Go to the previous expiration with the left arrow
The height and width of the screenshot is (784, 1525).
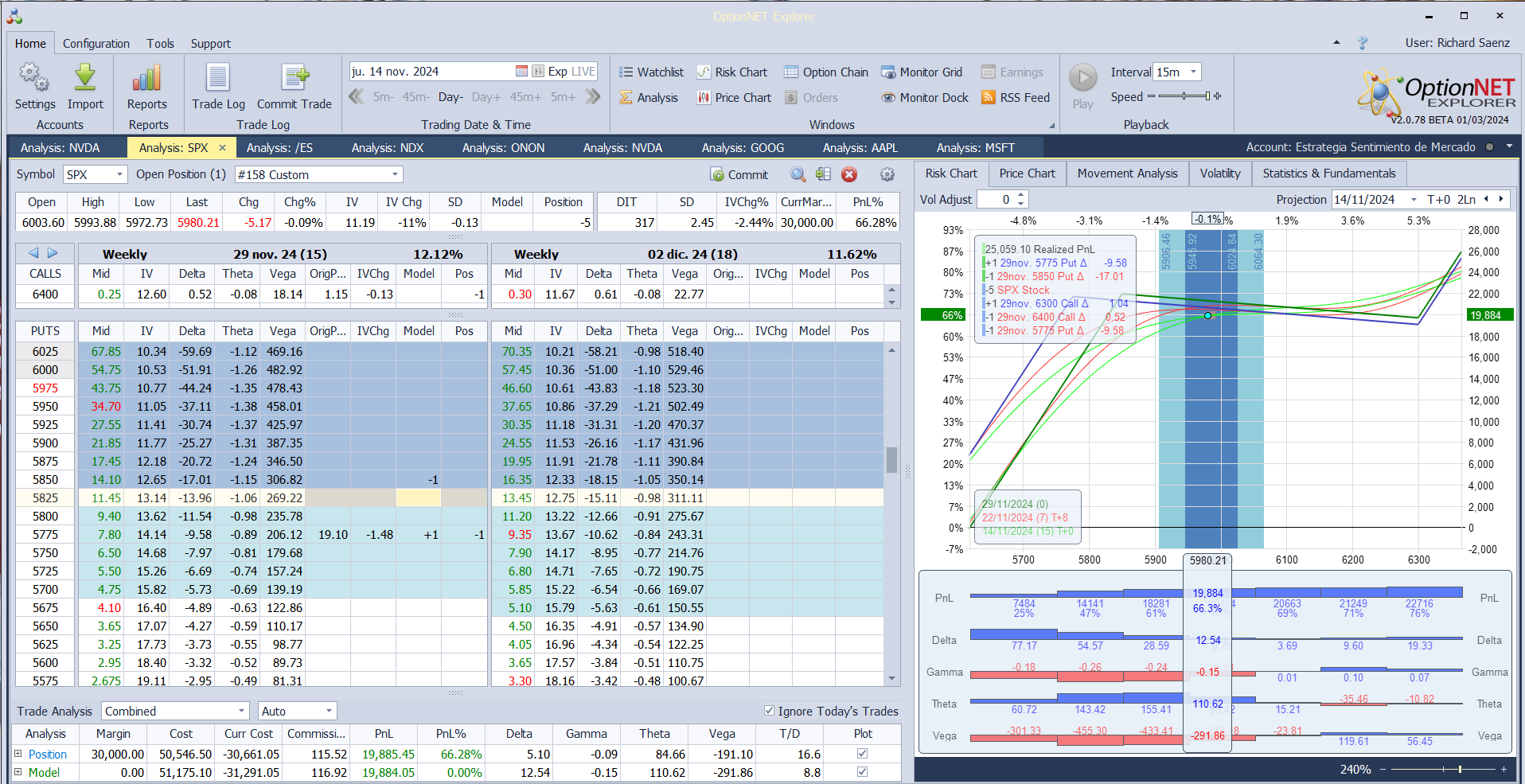tap(33, 253)
